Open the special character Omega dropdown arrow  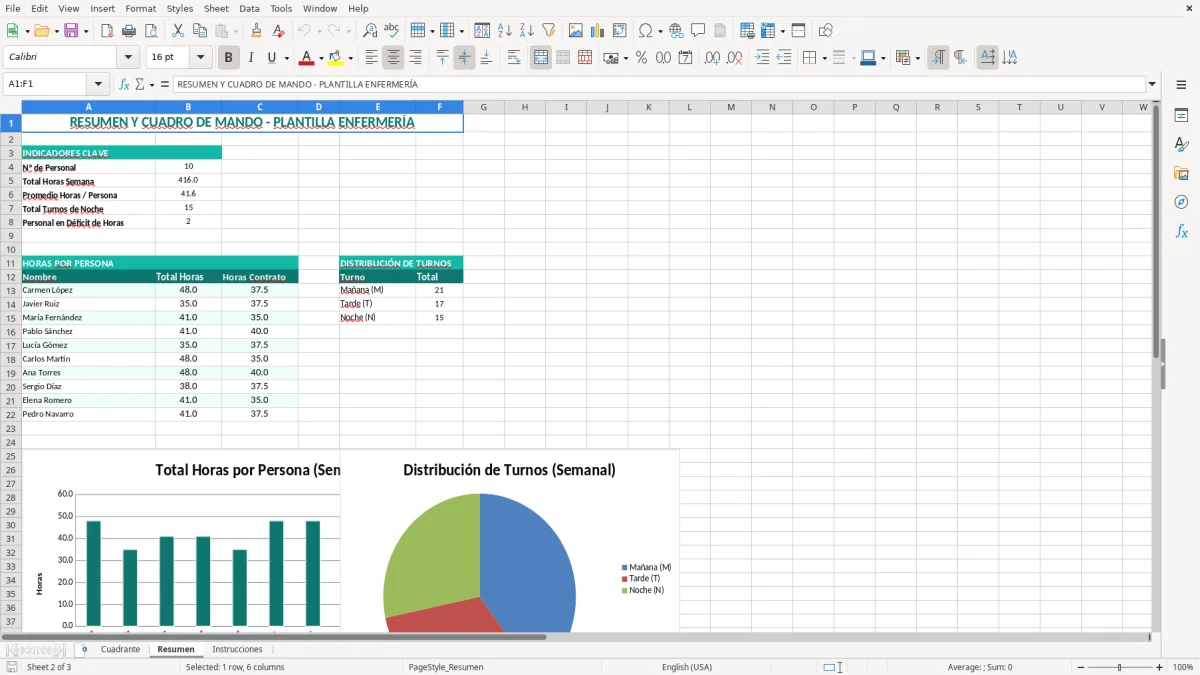[x=660, y=31]
